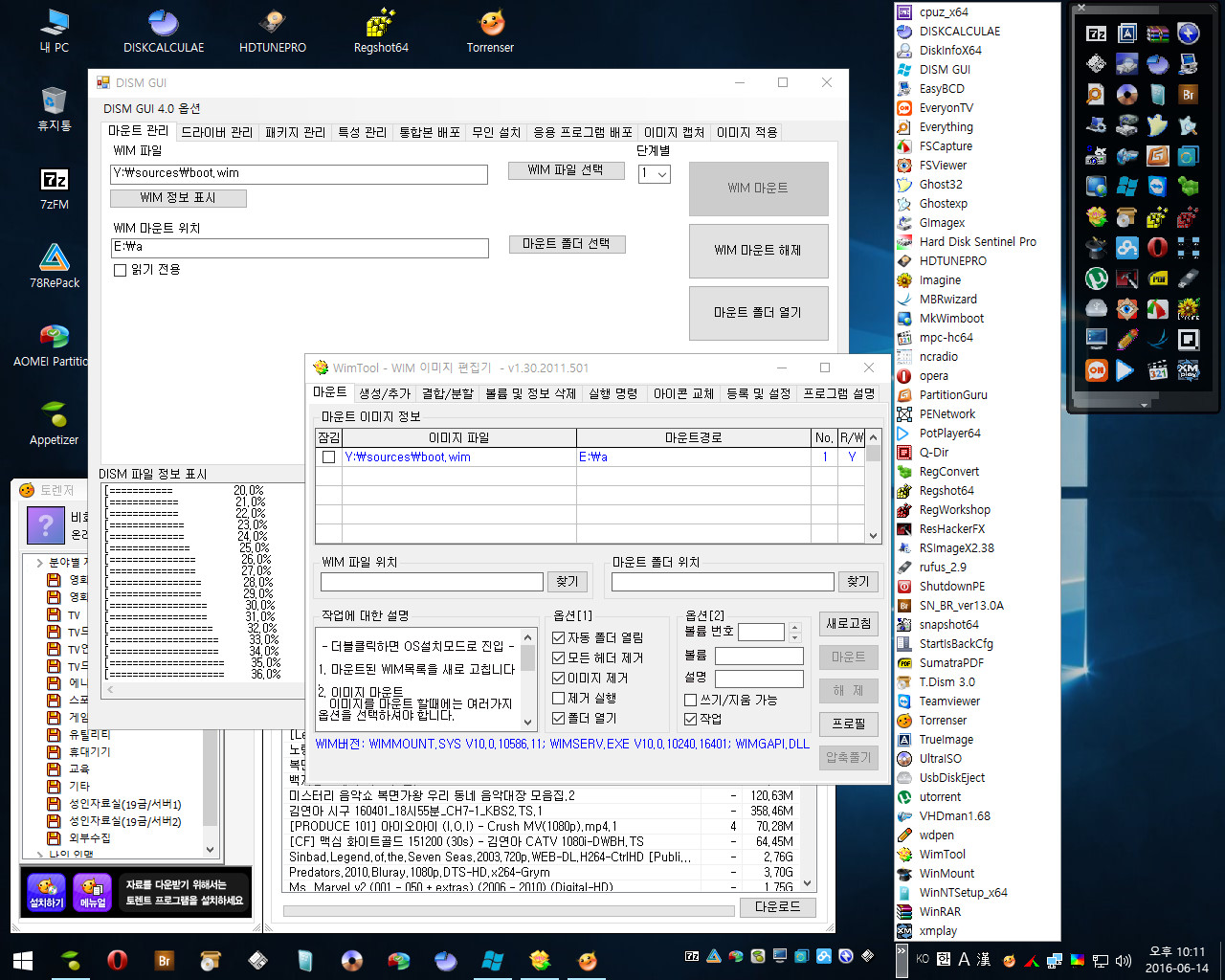Screen dimensions: 1225x980
Task: Click the WIM 마운트 위치 field containing E:\a
Action: pyautogui.click(x=300, y=248)
